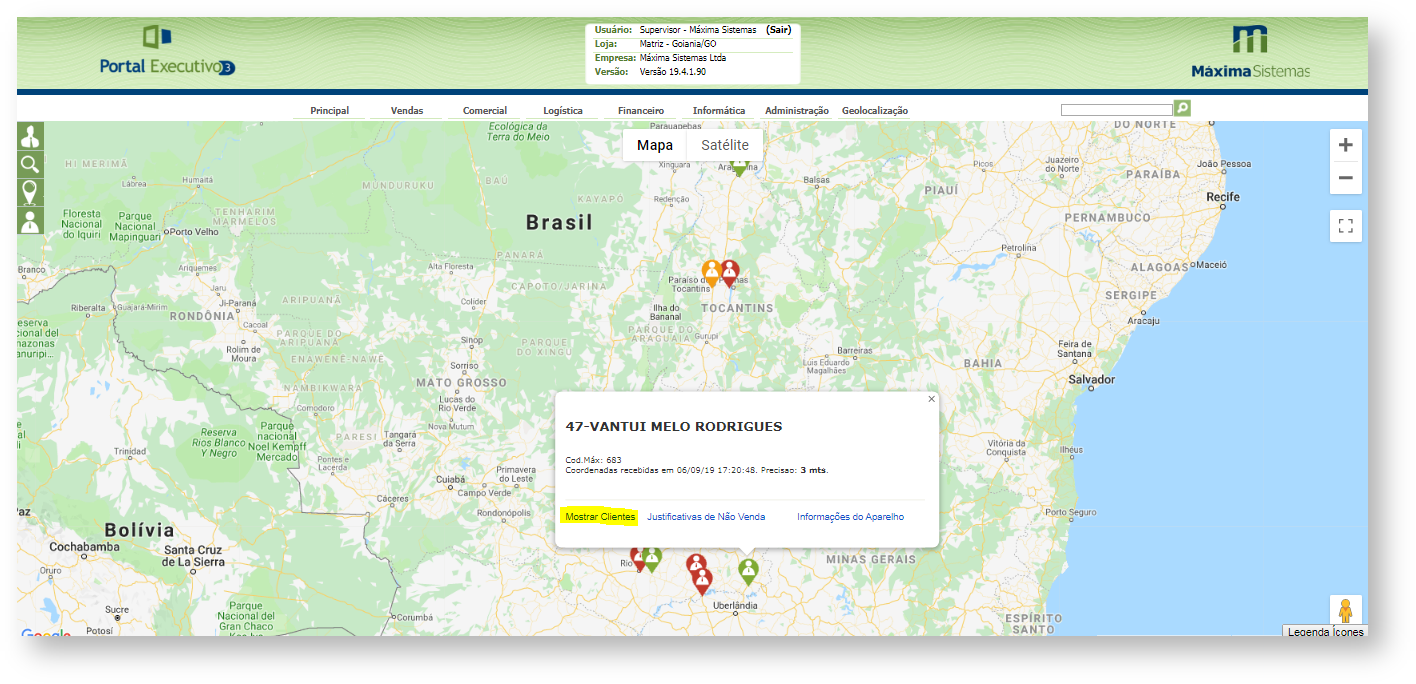Open the Financeiro menu
This screenshot has height=684, width=1416.
pyautogui.click(x=641, y=111)
